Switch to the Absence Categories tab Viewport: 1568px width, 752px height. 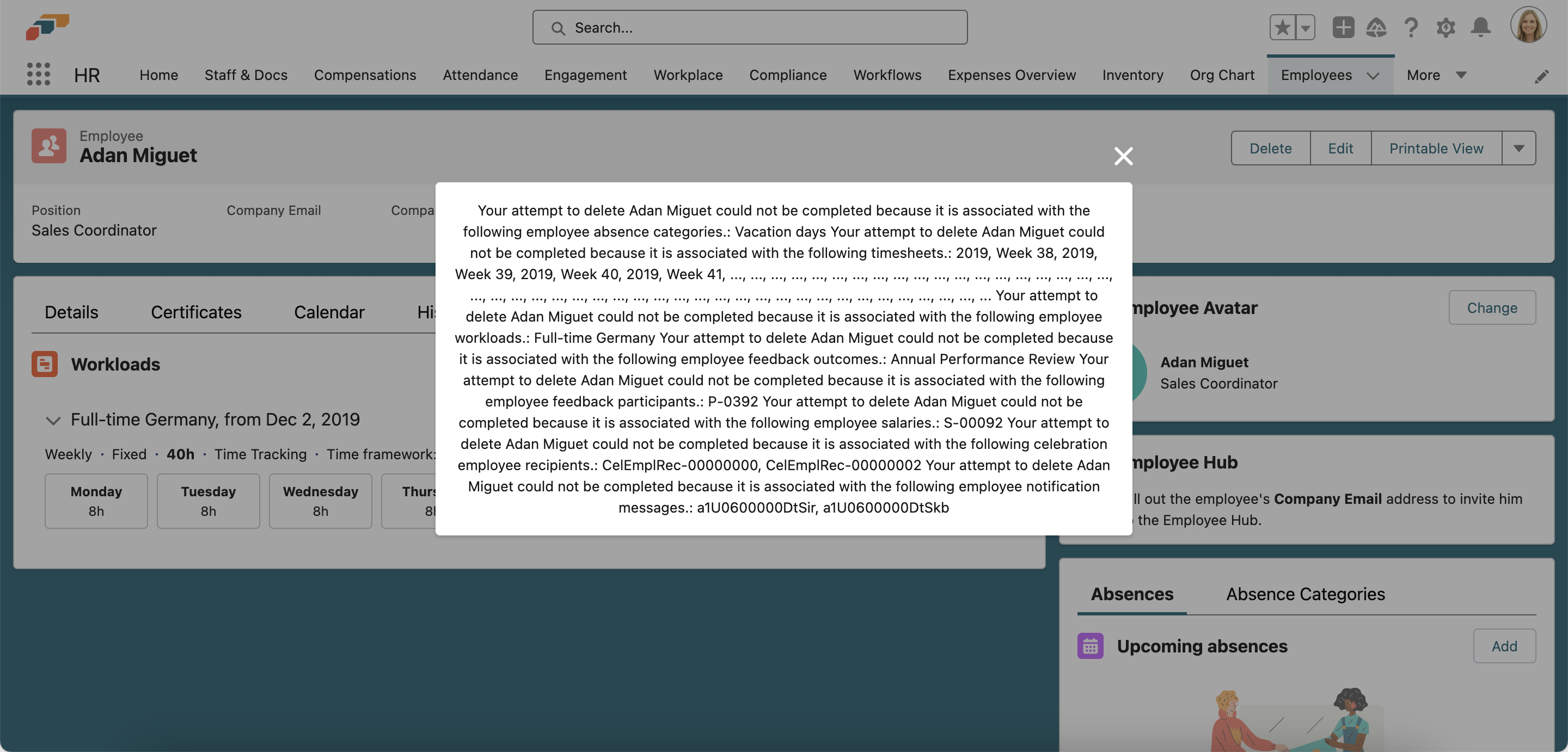pos(1305,594)
